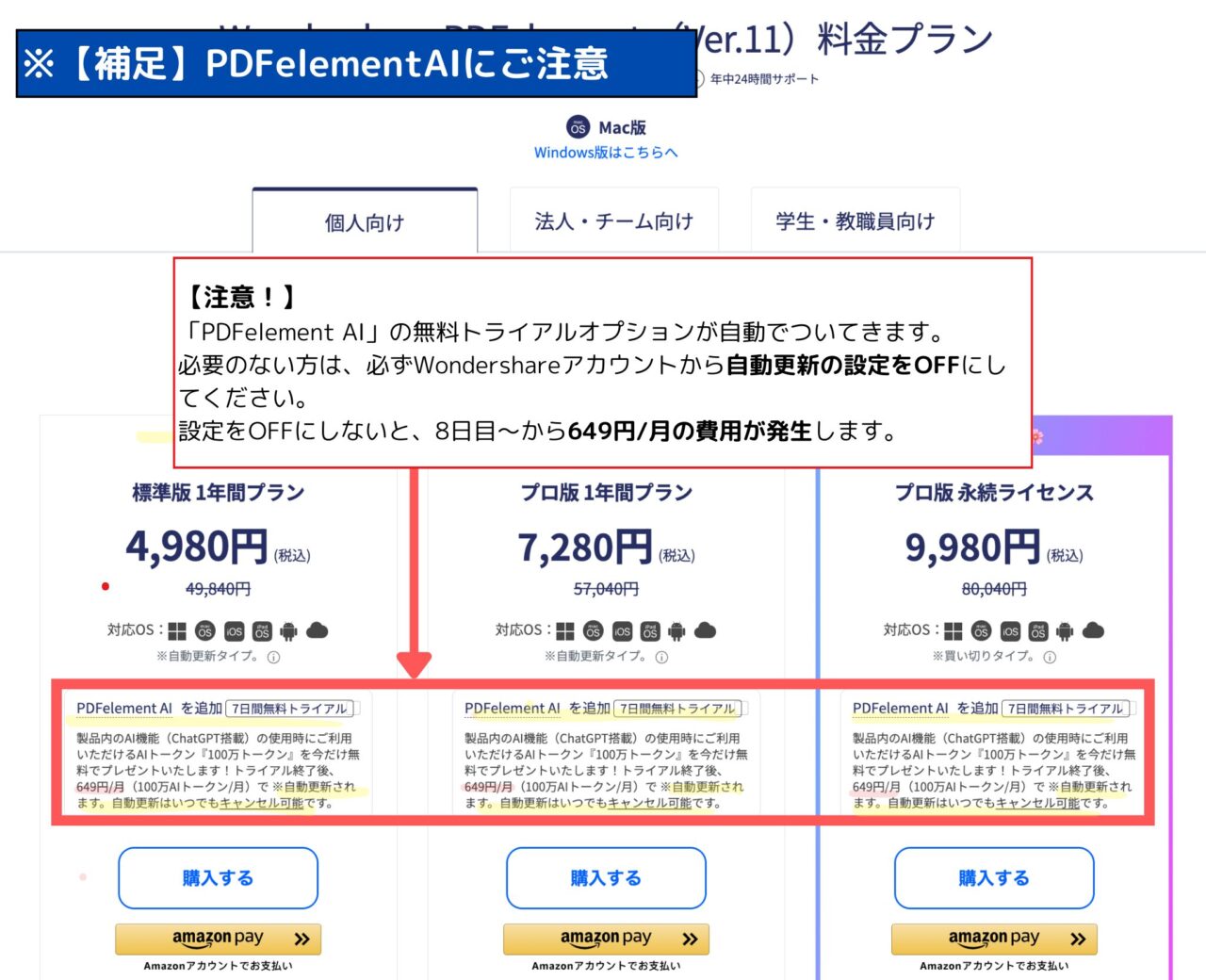Click cloud icon under プロ版 永続ライセンス

click(1094, 630)
